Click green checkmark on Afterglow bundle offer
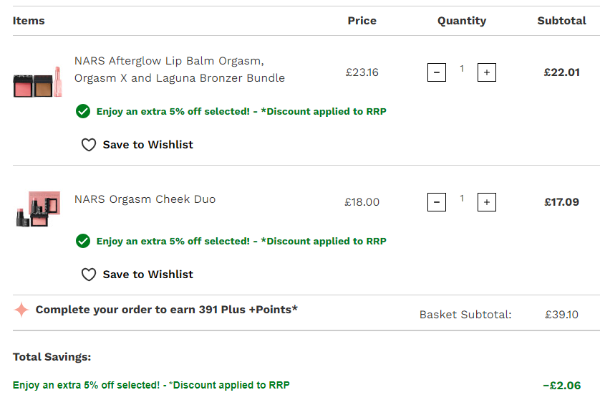Screen dimensions: 600x400 point(83,111)
